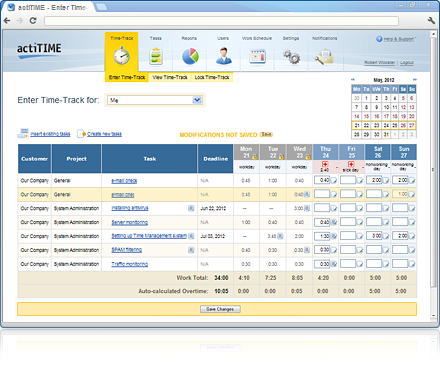Select May 15 in the mini calendar

tap(366, 116)
